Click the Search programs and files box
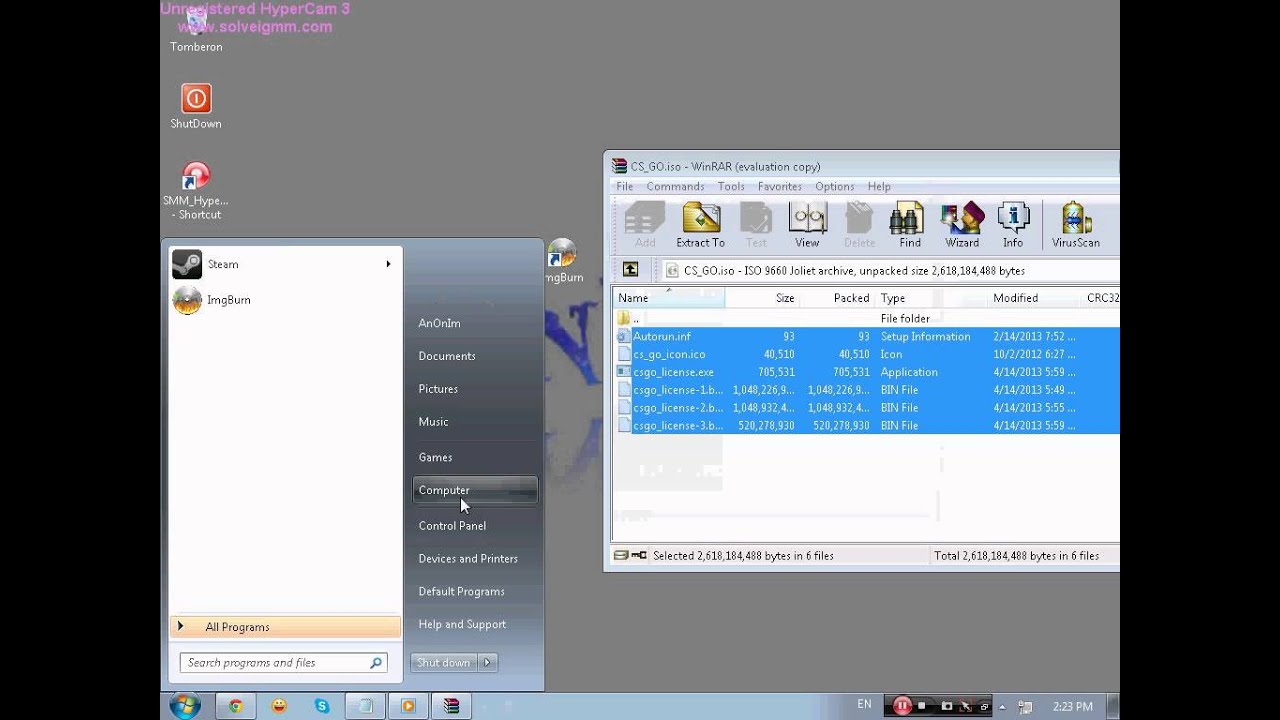The width and height of the screenshot is (1280, 720). [x=285, y=662]
